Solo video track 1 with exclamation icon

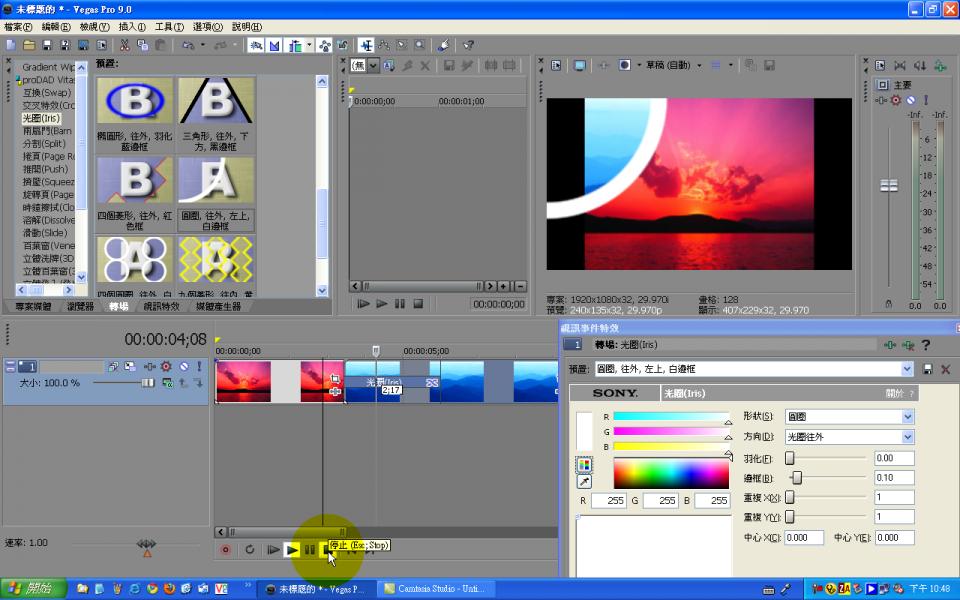[x=199, y=367]
